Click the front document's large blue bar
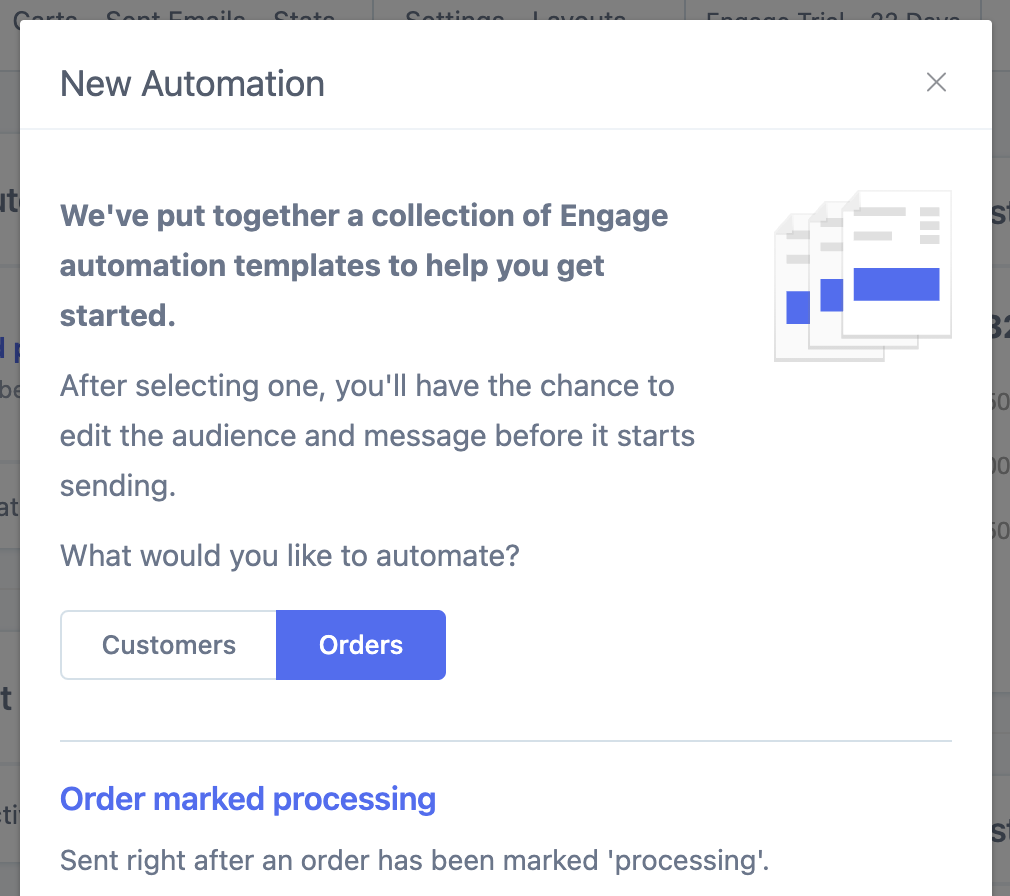The width and height of the screenshot is (1010, 896). click(x=896, y=284)
